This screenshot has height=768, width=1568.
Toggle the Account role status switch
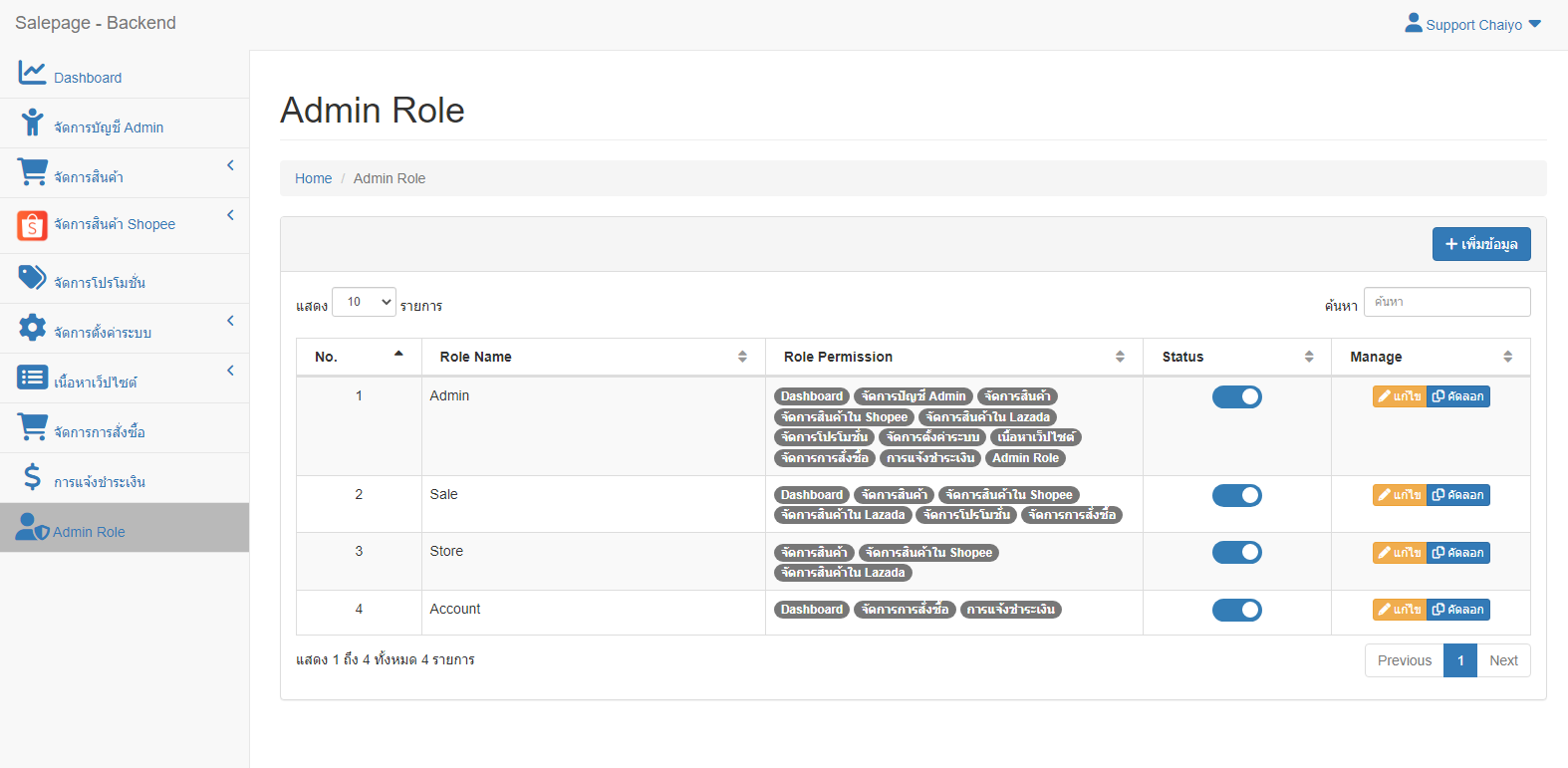point(1236,611)
